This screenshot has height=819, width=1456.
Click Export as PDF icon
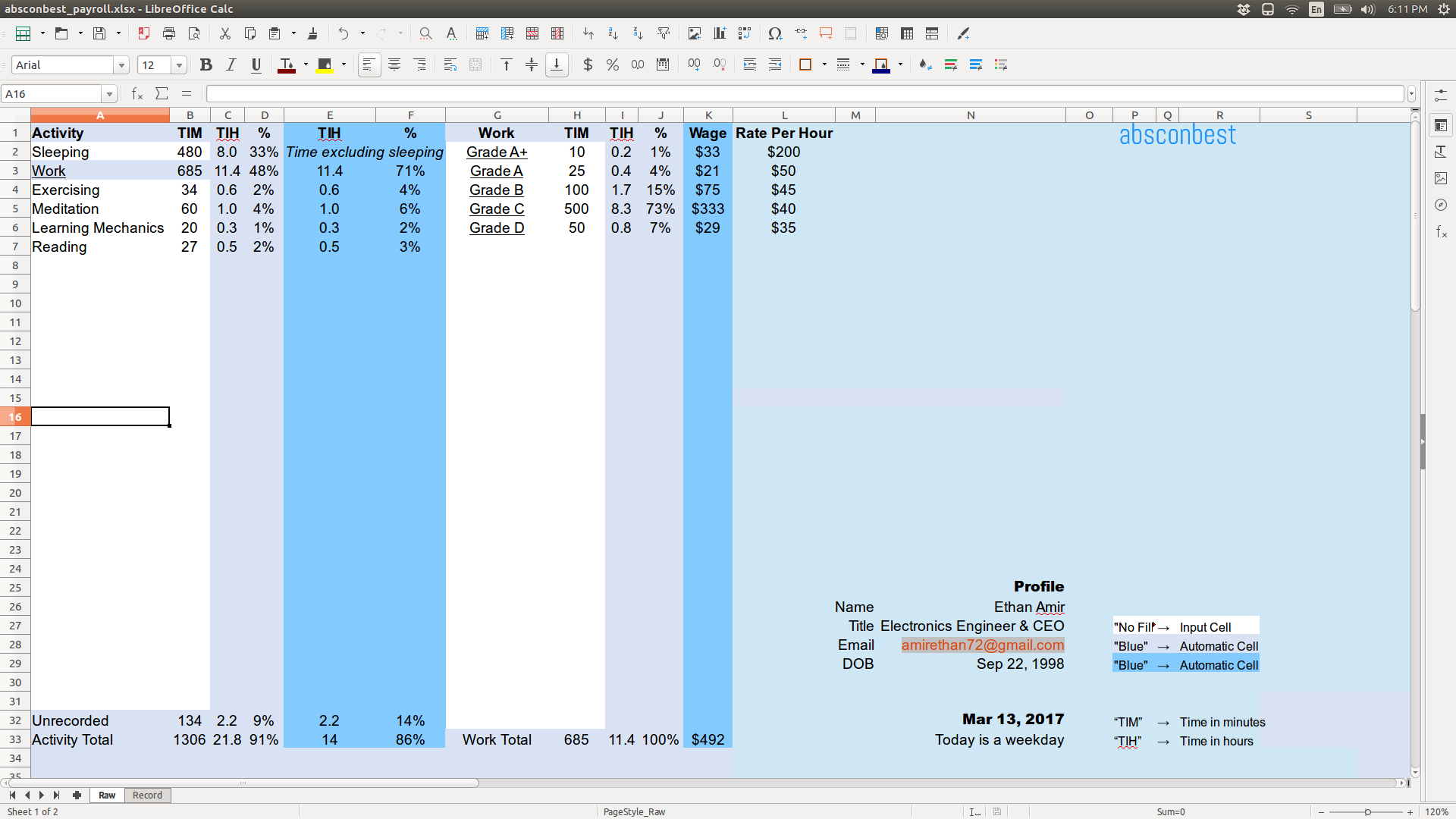point(143,33)
